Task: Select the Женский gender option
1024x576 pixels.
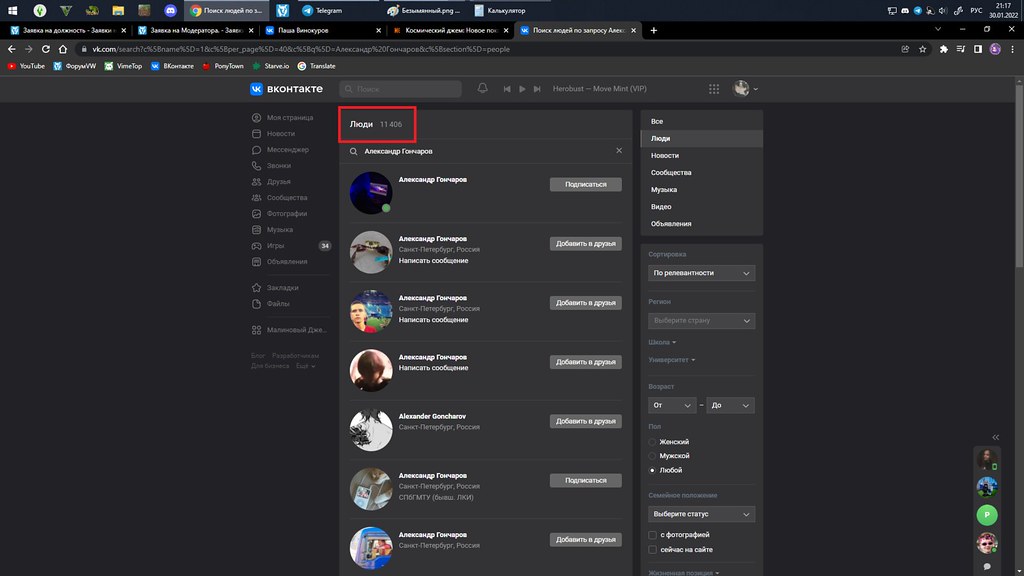Action: 654,441
